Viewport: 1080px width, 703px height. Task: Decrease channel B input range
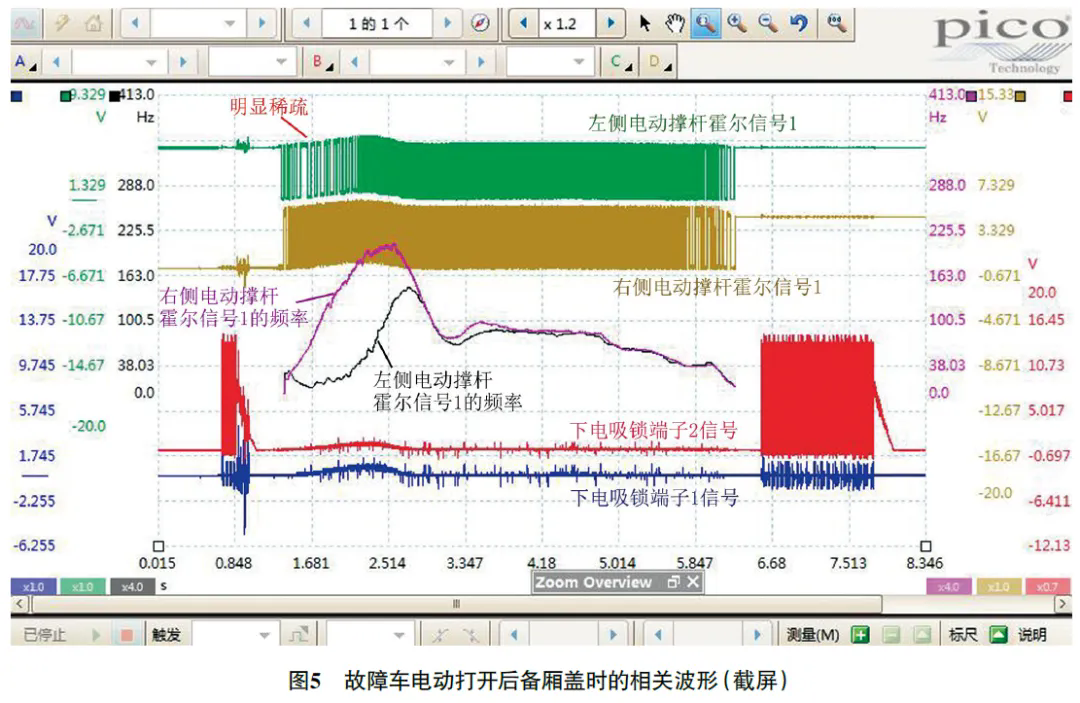[355, 63]
